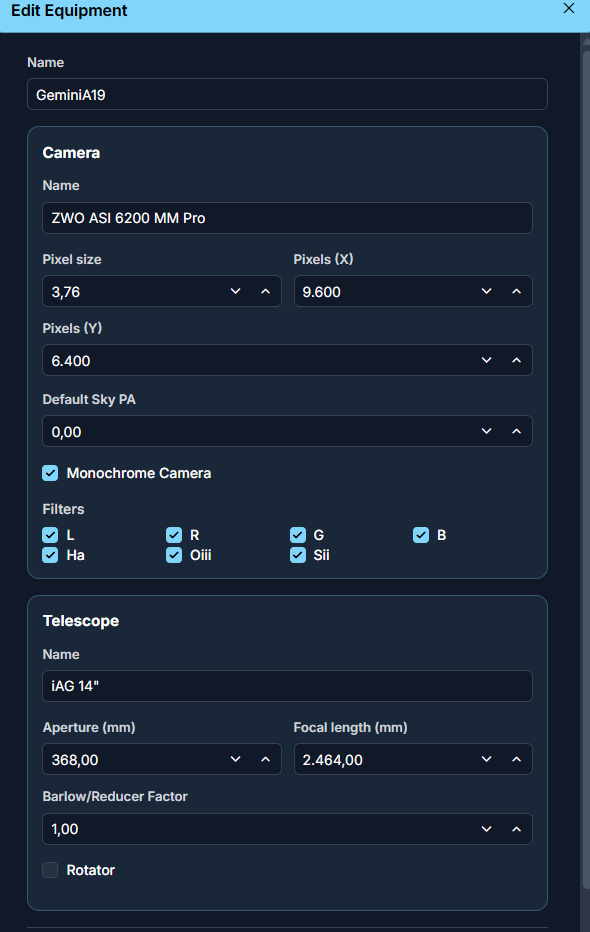Select the camera name field ZWO ASI 6200 MM Pro
This screenshot has height=932, width=590.
[287, 218]
